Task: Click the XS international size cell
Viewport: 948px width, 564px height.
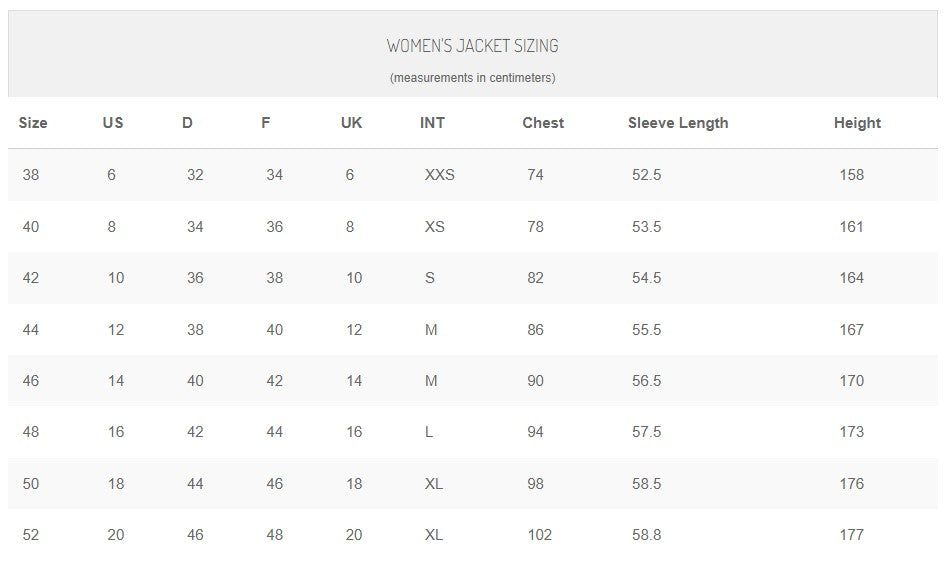Action: click(x=435, y=227)
